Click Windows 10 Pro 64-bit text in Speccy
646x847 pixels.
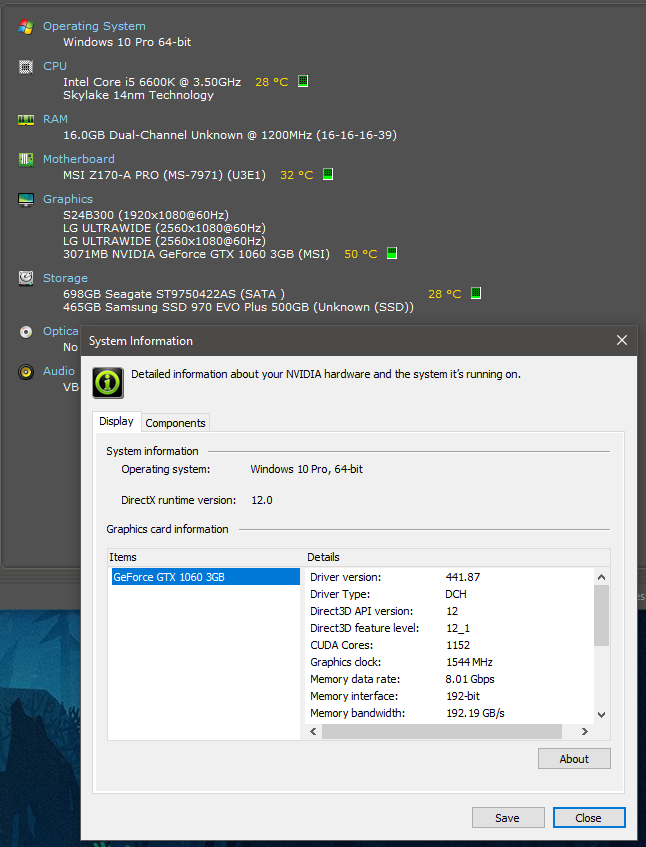(x=127, y=42)
